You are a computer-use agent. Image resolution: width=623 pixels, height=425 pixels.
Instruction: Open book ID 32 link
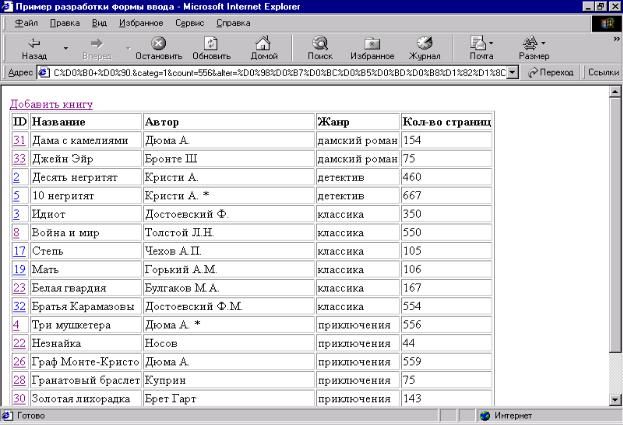click(x=19, y=307)
